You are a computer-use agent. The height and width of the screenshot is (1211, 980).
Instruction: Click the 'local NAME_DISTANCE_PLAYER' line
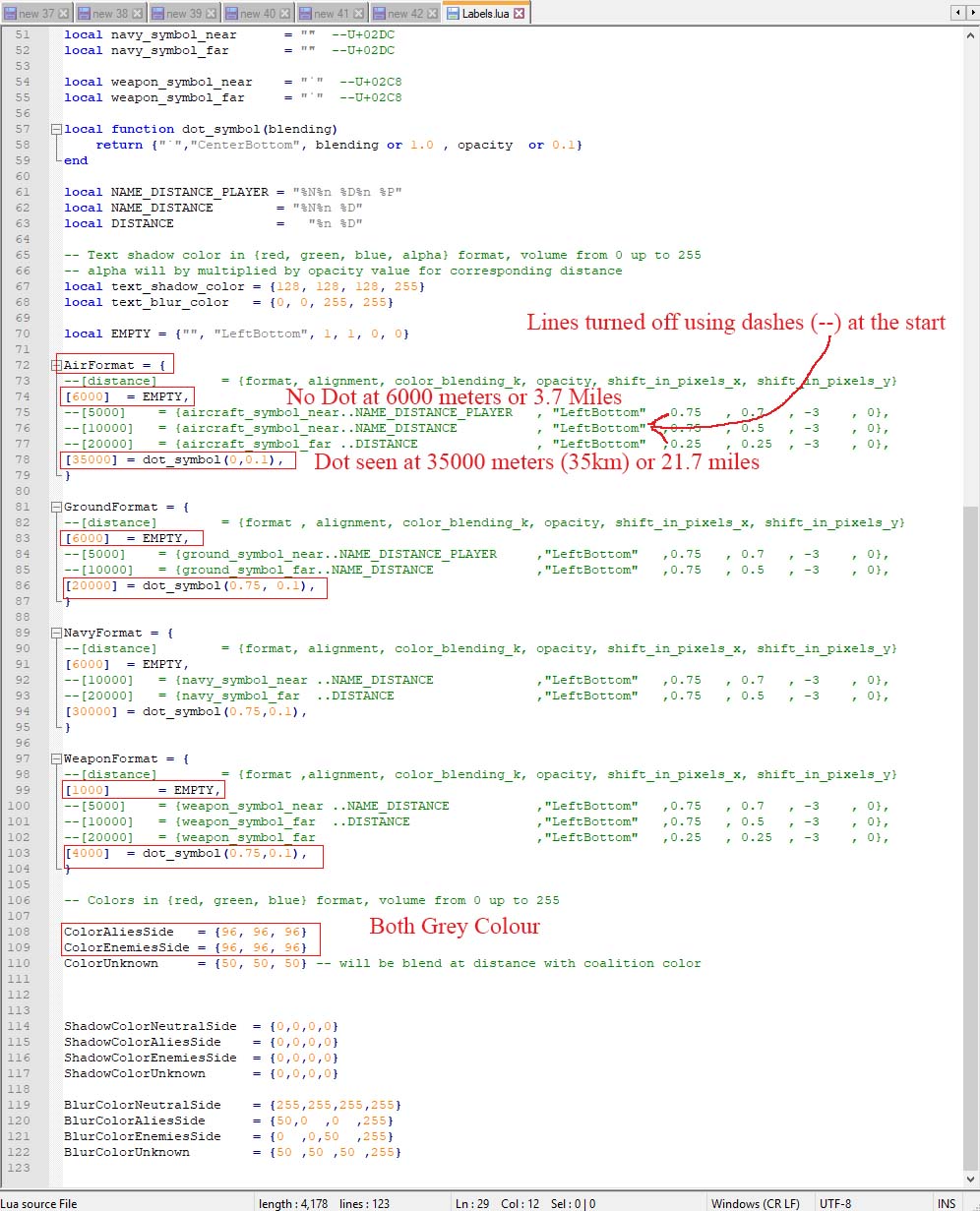233,192
